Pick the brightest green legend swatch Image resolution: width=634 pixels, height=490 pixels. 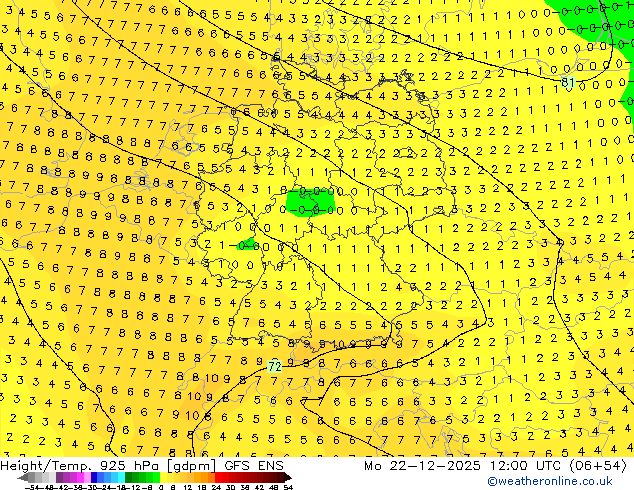coord(156,477)
